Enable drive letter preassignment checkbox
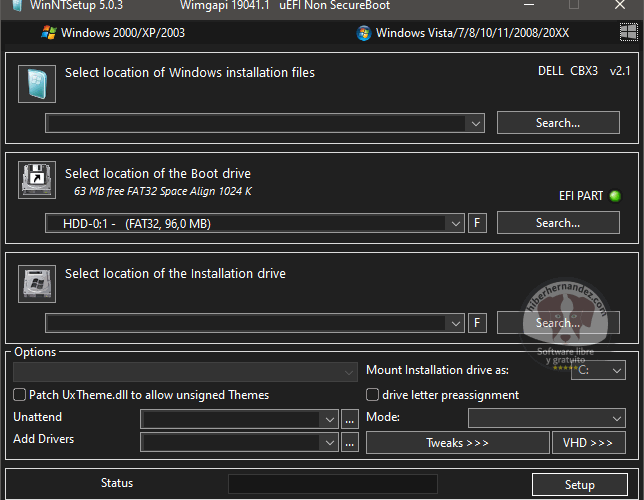Image resolution: width=644 pixels, height=500 pixels. point(372,395)
